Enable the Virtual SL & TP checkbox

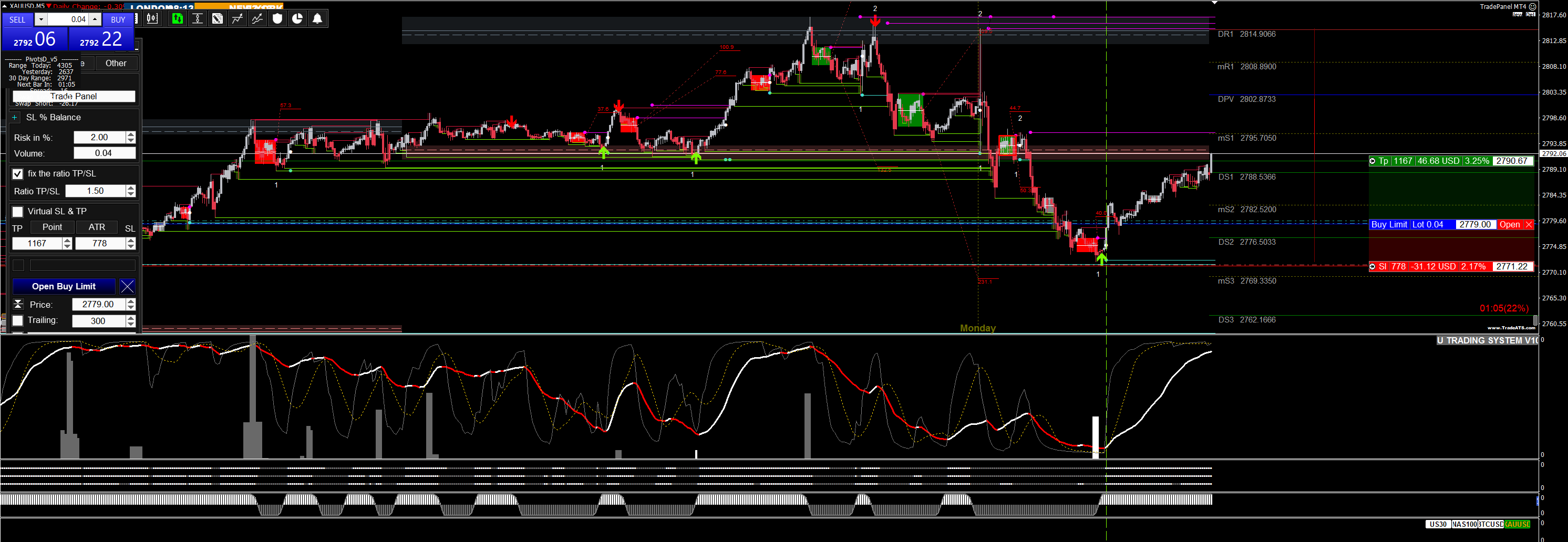(x=18, y=212)
